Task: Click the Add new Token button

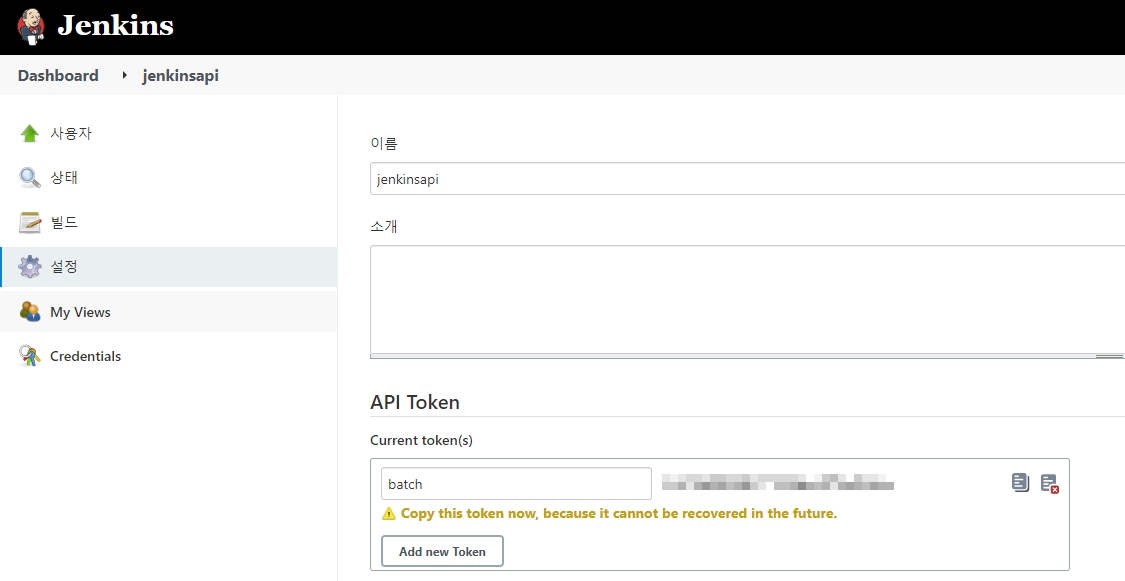Action: click(x=442, y=551)
